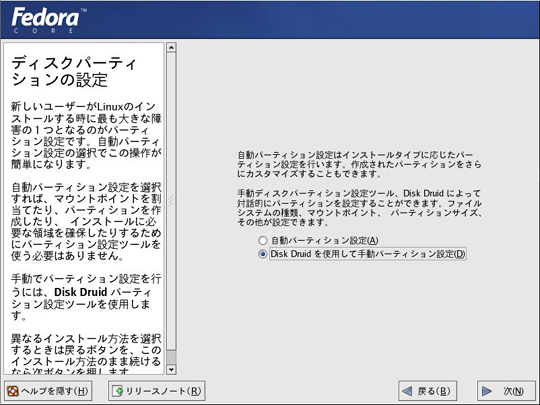The width and height of the screenshot is (540, 405).
Task: Click the scrollbar track below the thumb
Action: coord(171,357)
